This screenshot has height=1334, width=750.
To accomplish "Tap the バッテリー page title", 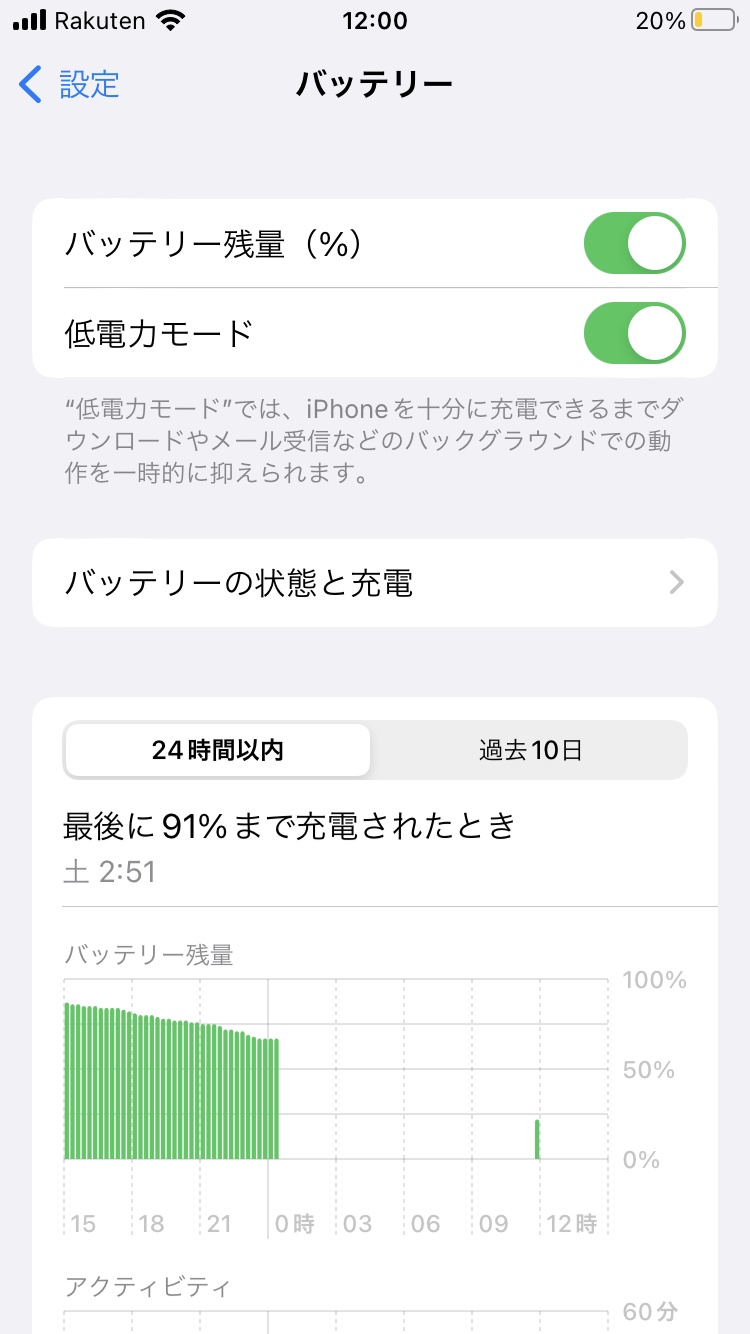I will [374, 85].
